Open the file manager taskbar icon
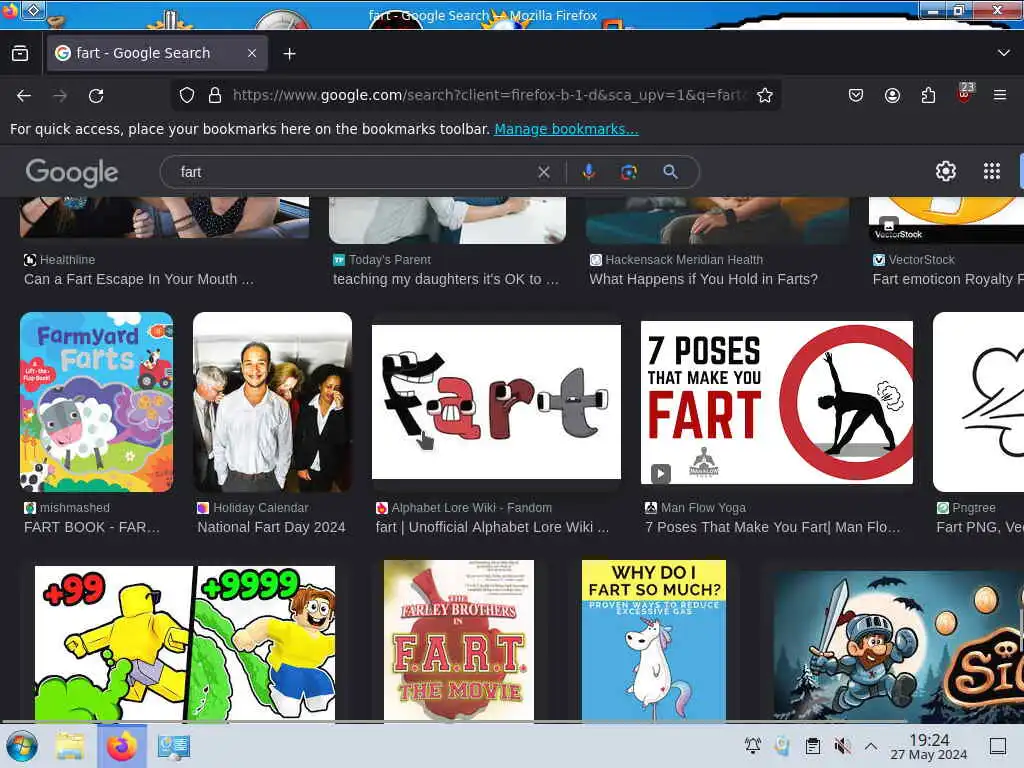This screenshot has width=1024, height=768. click(x=70, y=746)
